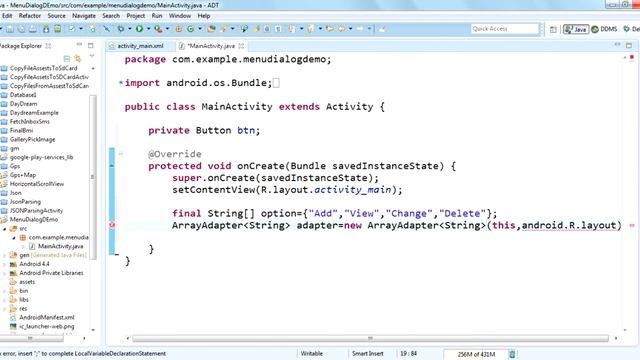Open the Debug dropdown arrow
Screen dimensions: 640x360
click(129, 29)
